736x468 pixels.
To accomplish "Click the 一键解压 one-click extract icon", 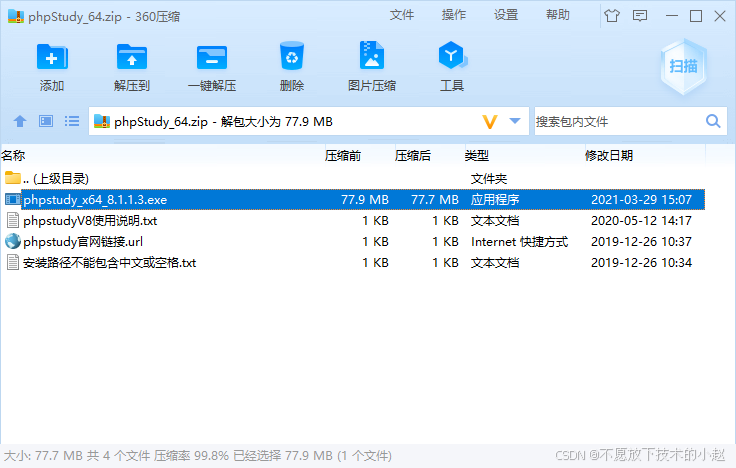I will pos(212,57).
